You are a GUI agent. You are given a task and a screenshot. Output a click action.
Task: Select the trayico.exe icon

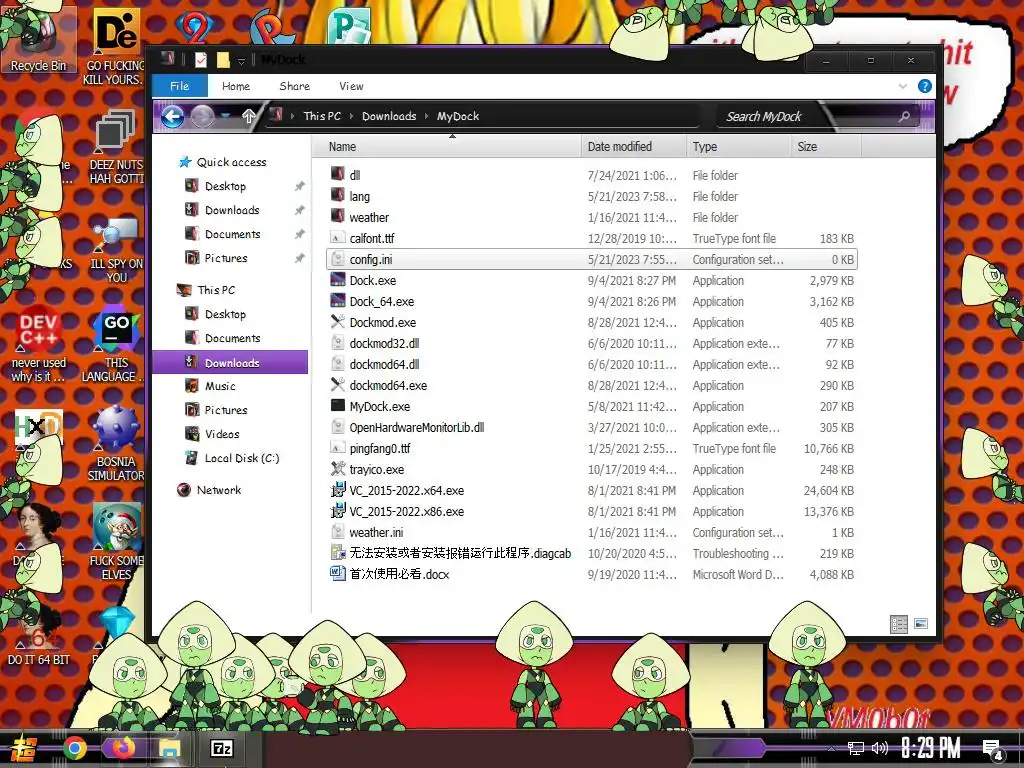338,469
